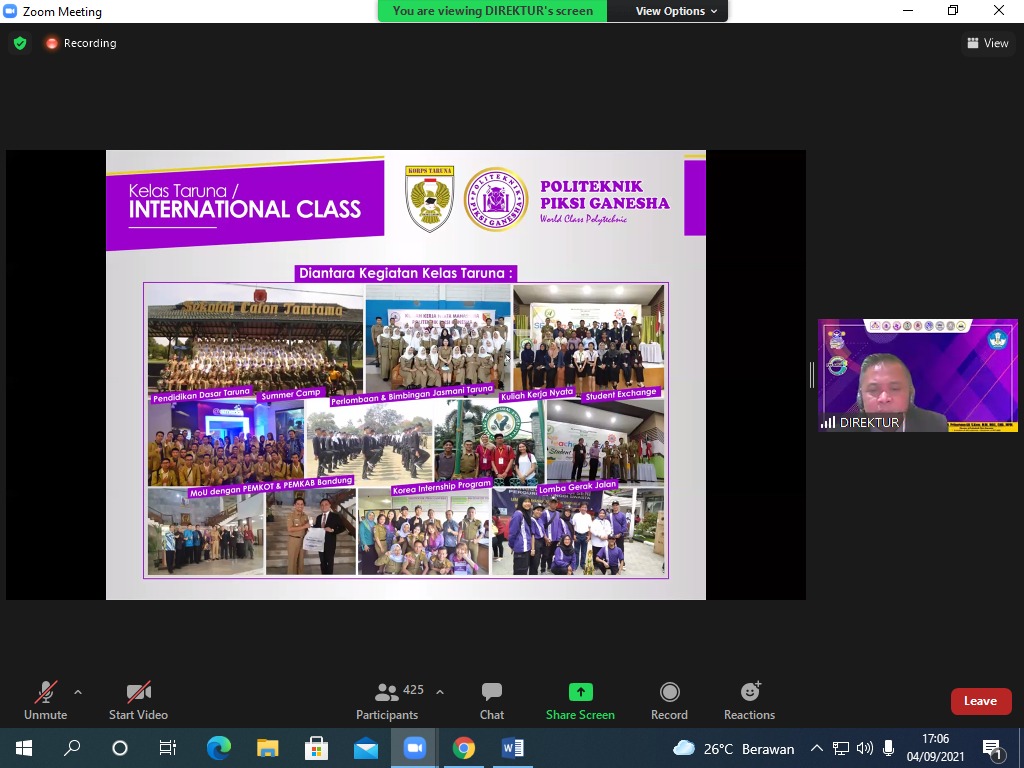Open the weather widget showing 26°C Berawan
Viewport: 1024px width, 768px height.
pyautogui.click(x=733, y=748)
